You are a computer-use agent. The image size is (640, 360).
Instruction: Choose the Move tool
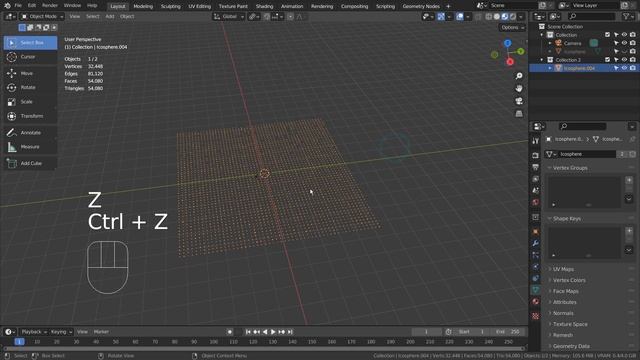pos(31,73)
